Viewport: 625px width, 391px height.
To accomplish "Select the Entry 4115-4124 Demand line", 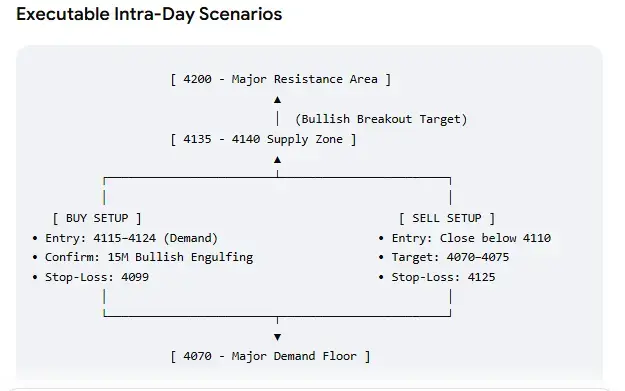I will [126, 238].
